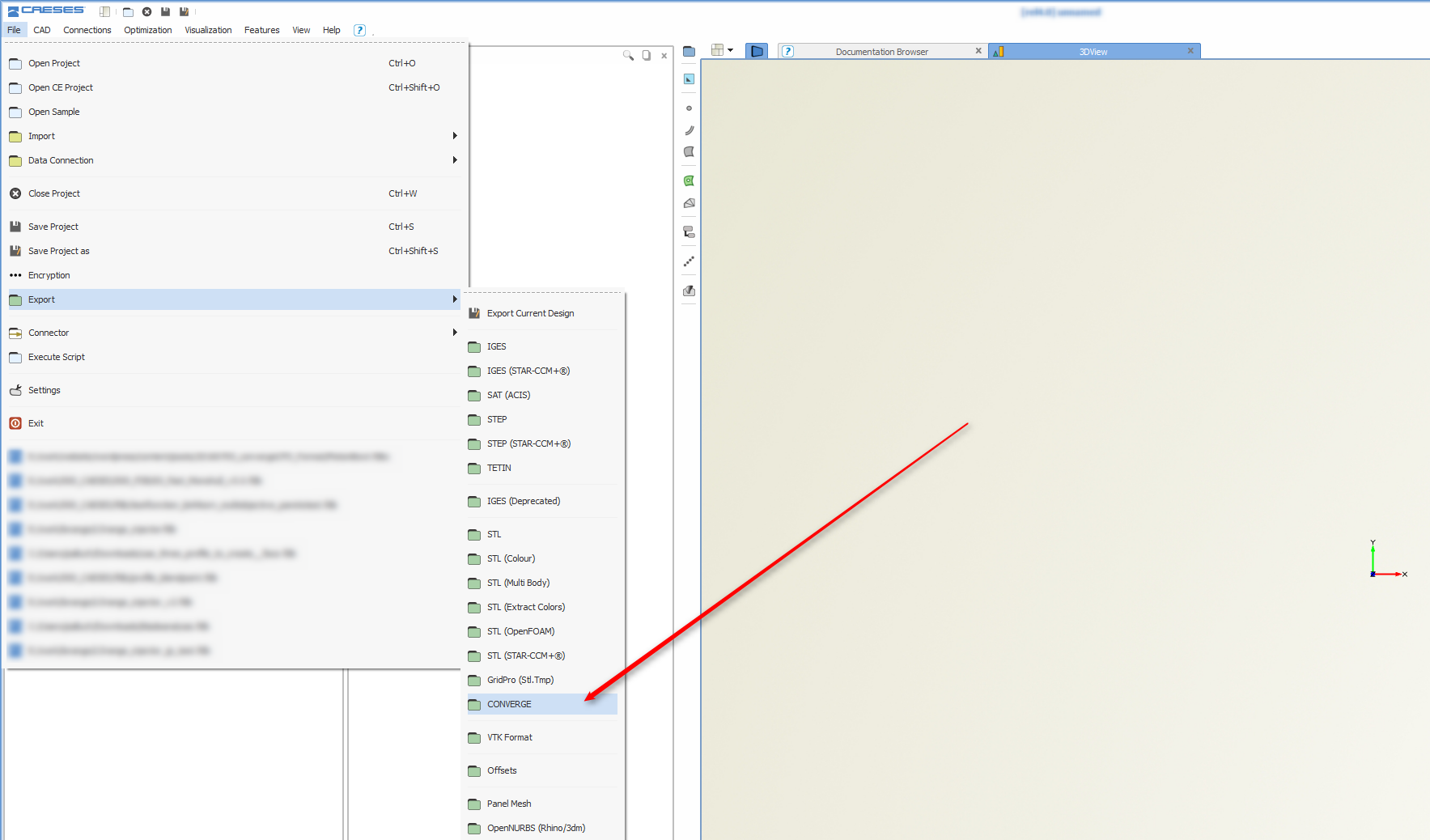This screenshot has height=840, width=1430.
Task: Export as plain STEP
Action: 542,419
